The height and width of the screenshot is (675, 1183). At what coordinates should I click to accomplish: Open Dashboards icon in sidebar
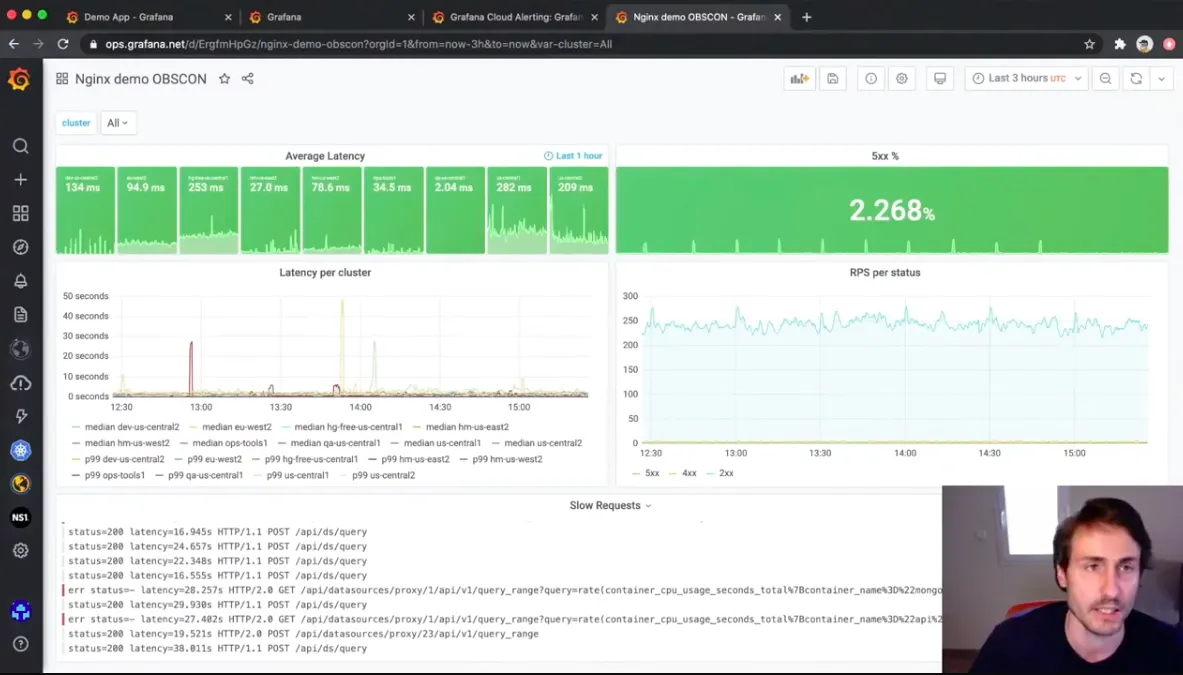(20, 213)
